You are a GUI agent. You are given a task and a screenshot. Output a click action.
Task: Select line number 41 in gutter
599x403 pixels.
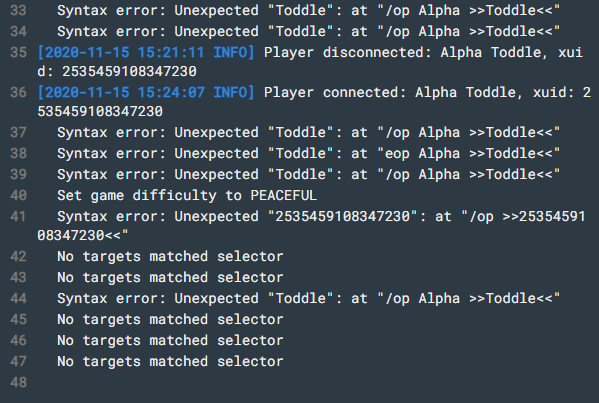click(18, 217)
